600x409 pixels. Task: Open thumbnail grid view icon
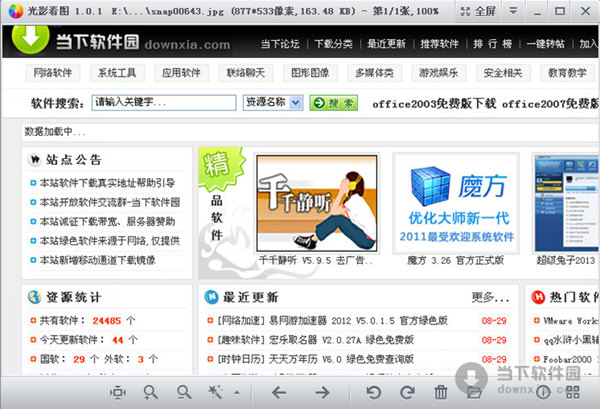coord(572,392)
